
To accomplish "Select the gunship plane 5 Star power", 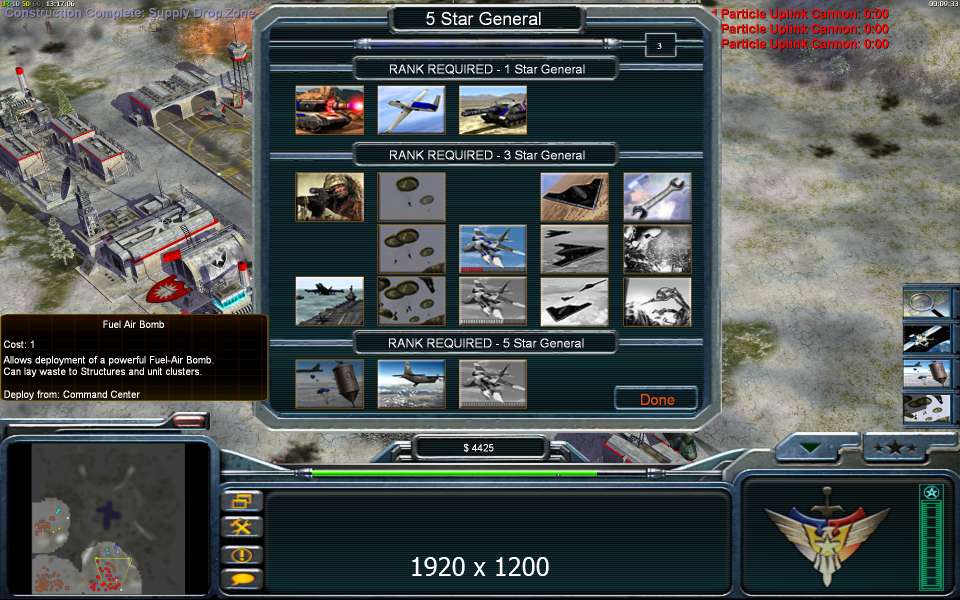I will [x=411, y=384].
